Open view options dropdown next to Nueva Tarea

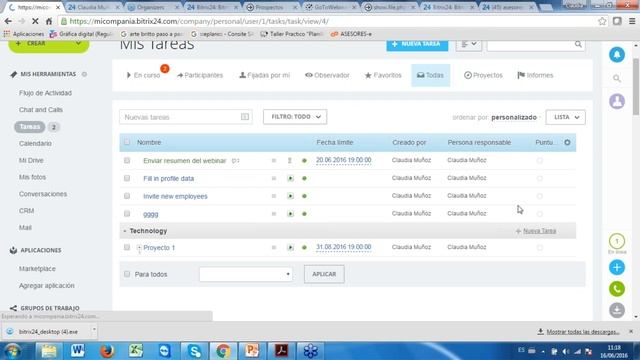point(469,44)
